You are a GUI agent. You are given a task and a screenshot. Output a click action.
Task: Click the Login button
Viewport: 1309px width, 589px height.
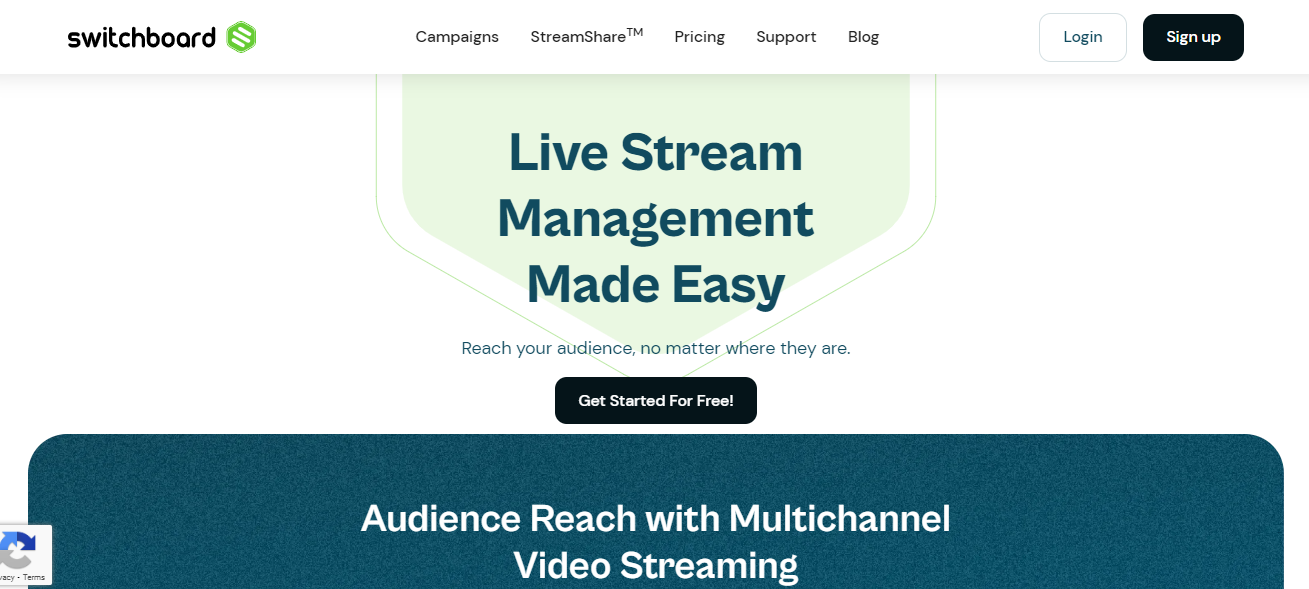coord(1082,37)
